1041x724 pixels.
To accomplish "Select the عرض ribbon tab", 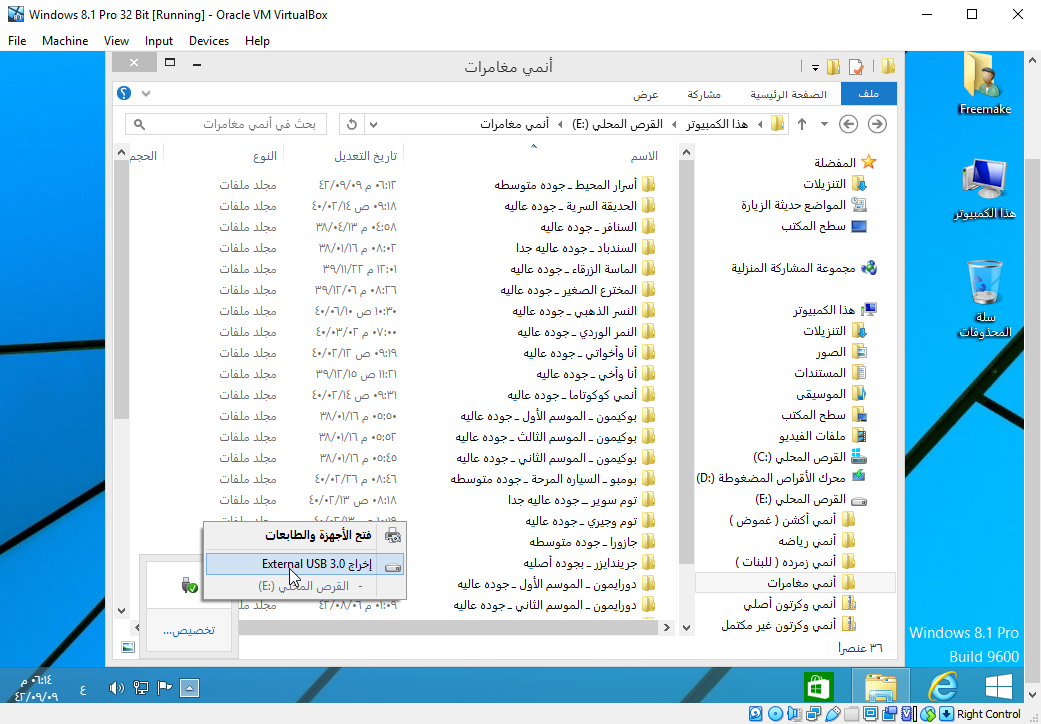I will tap(645, 94).
